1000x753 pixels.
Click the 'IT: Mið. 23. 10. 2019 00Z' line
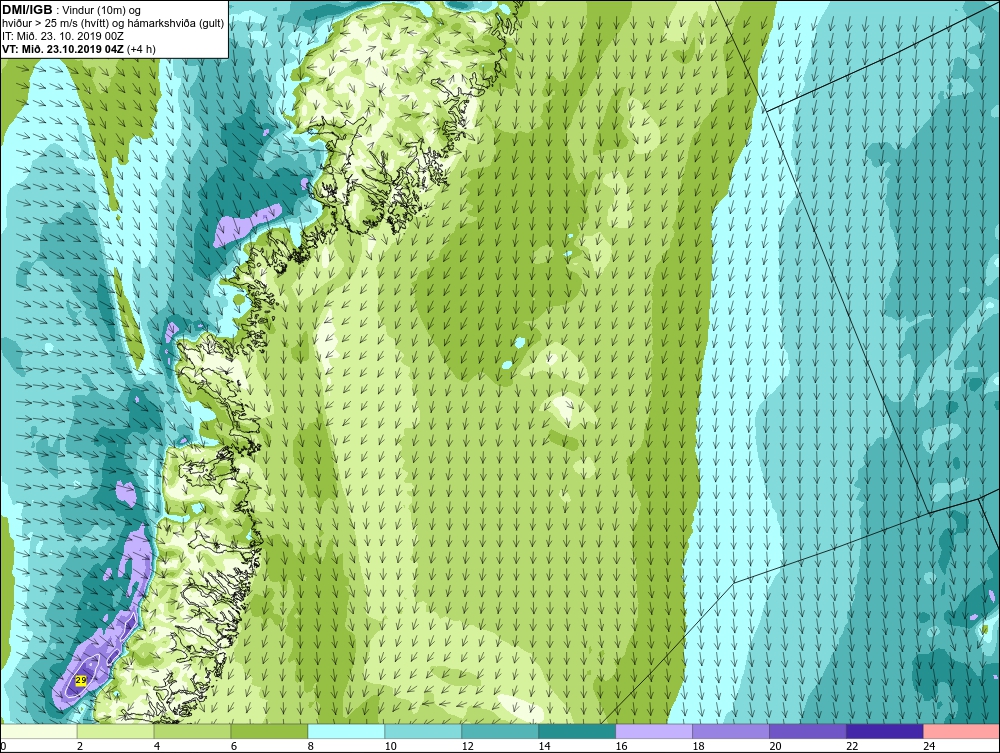63,36
